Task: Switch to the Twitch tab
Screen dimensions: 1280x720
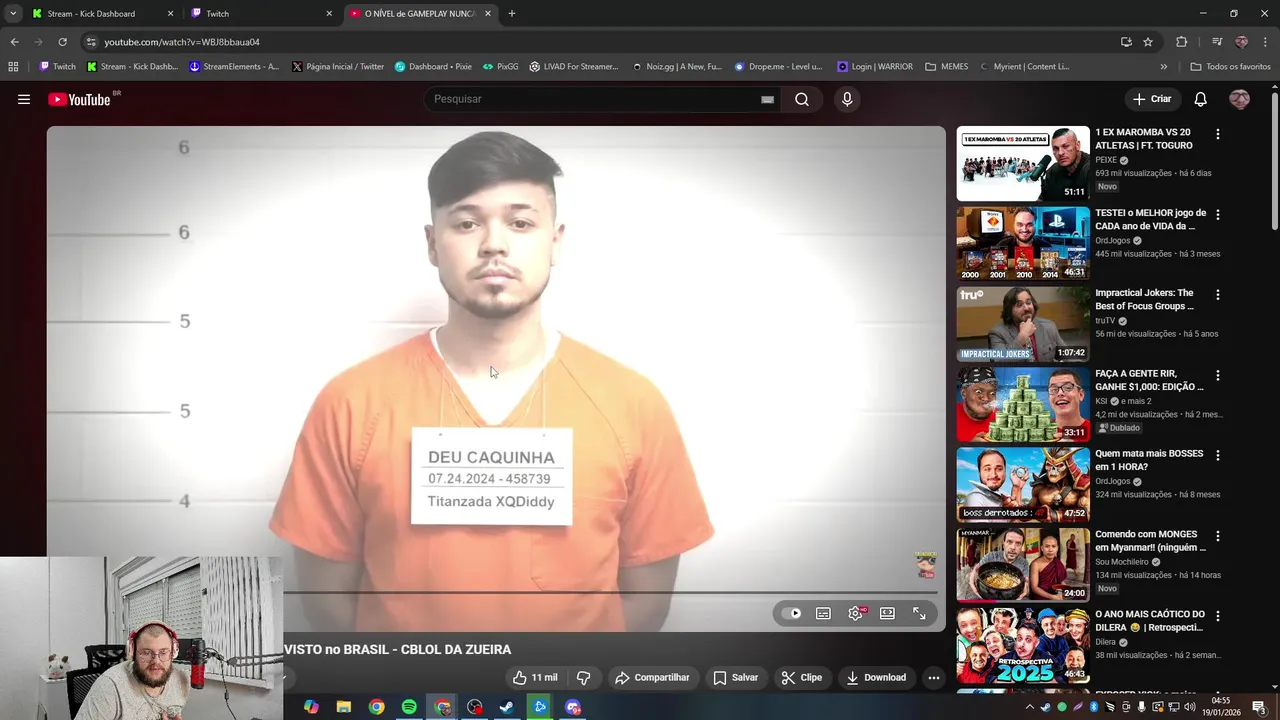Action: point(260,13)
